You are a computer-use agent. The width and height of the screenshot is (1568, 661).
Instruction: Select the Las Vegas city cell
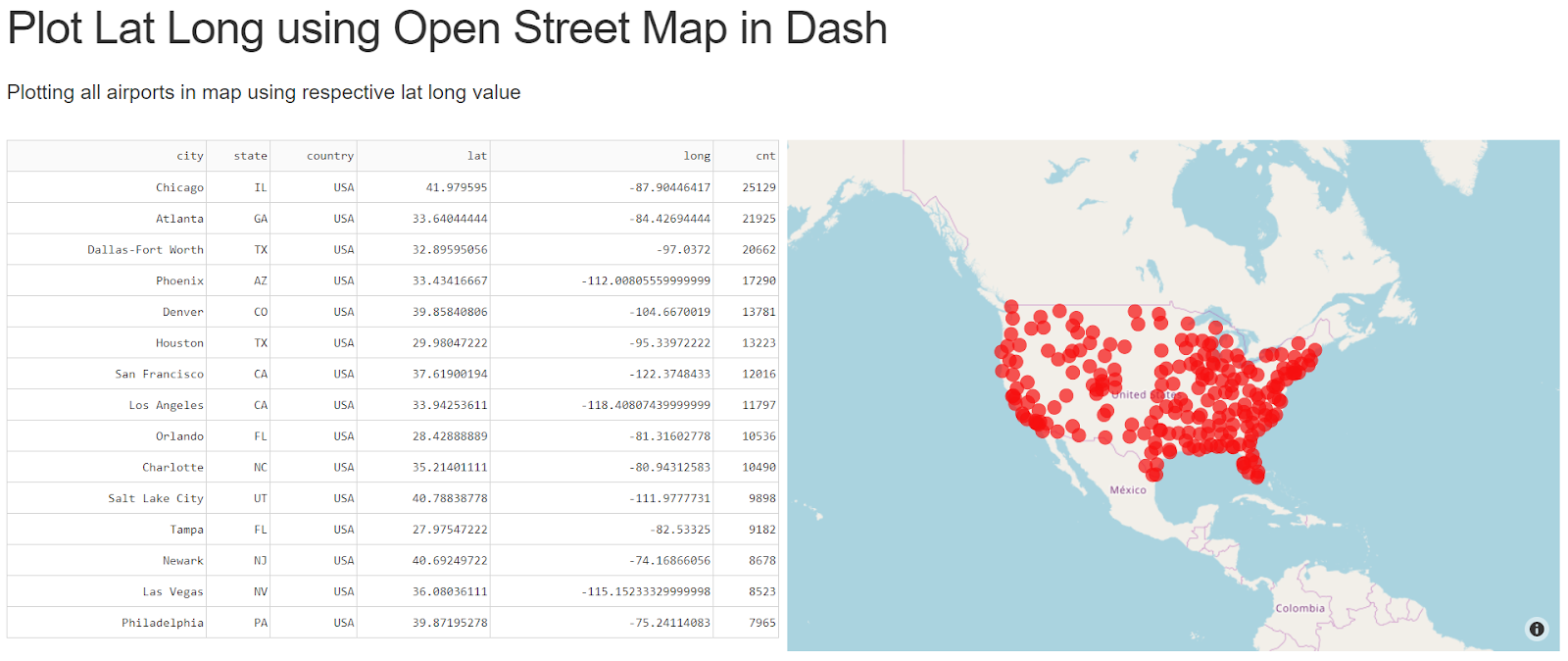tap(107, 591)
